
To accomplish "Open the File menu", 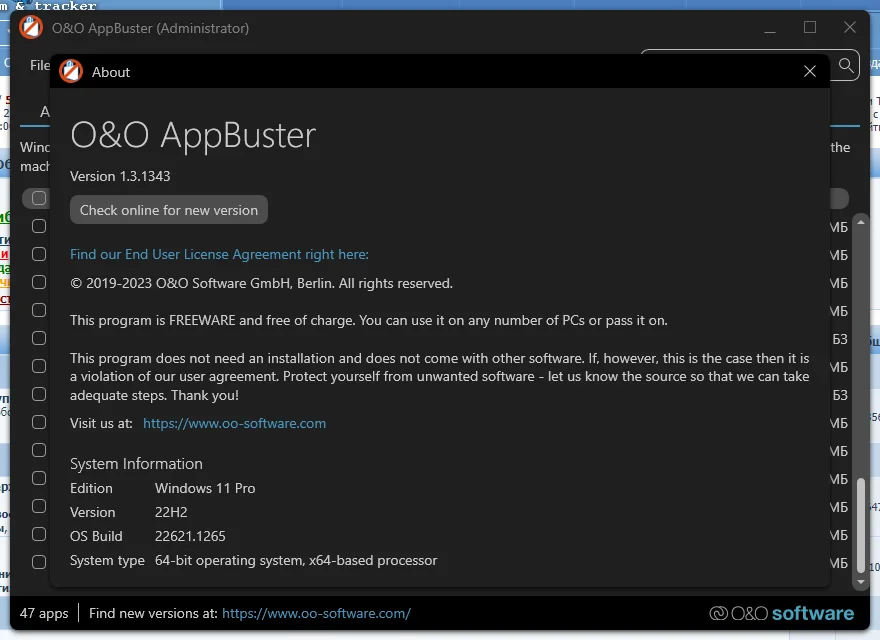I will [x=40, y=65].
